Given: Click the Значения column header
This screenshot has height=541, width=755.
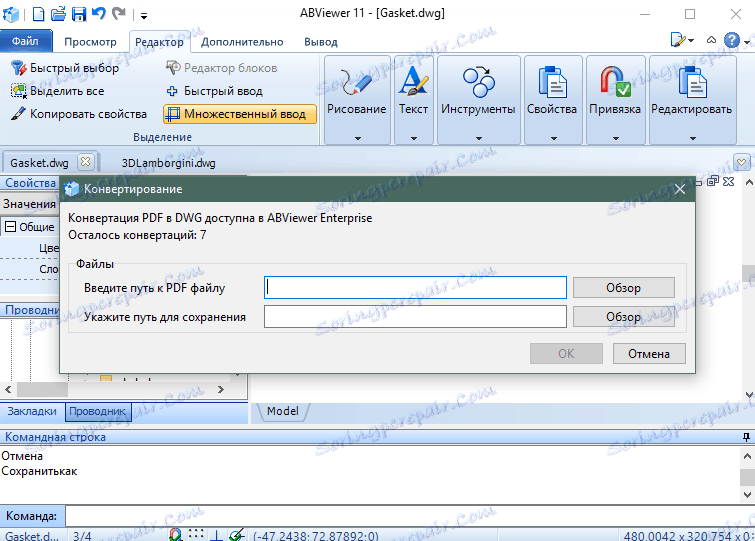Looking at the screenshot, I should (29, 204).
